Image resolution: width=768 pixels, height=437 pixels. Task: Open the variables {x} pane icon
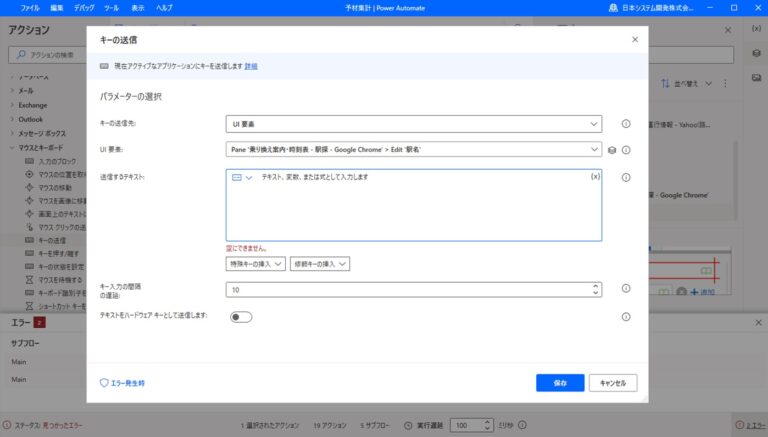click(756, 29)
